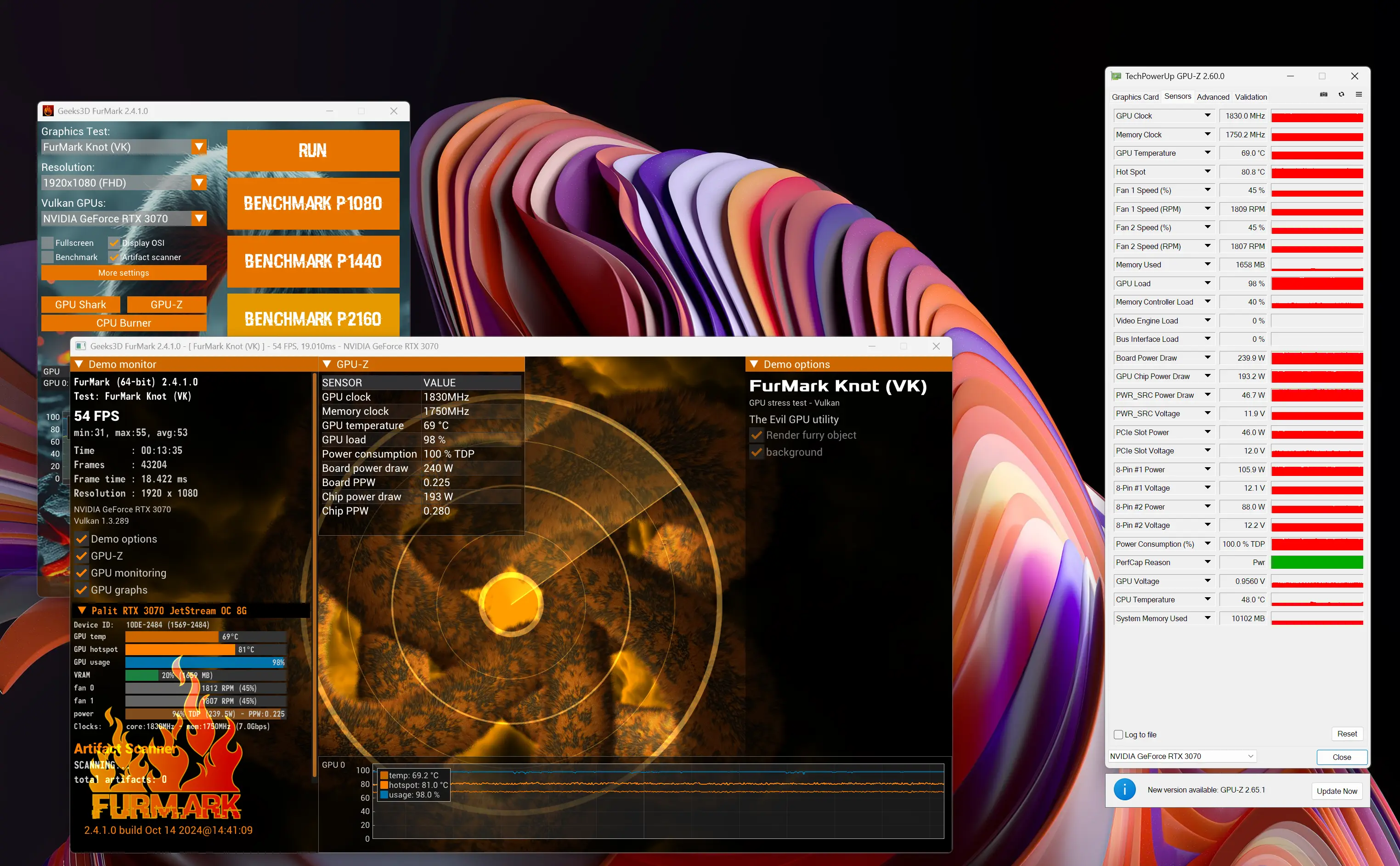Click the GPU Temperature sensor graph in GPU-Z
1400x866 pixels.
coord(1317,153)
